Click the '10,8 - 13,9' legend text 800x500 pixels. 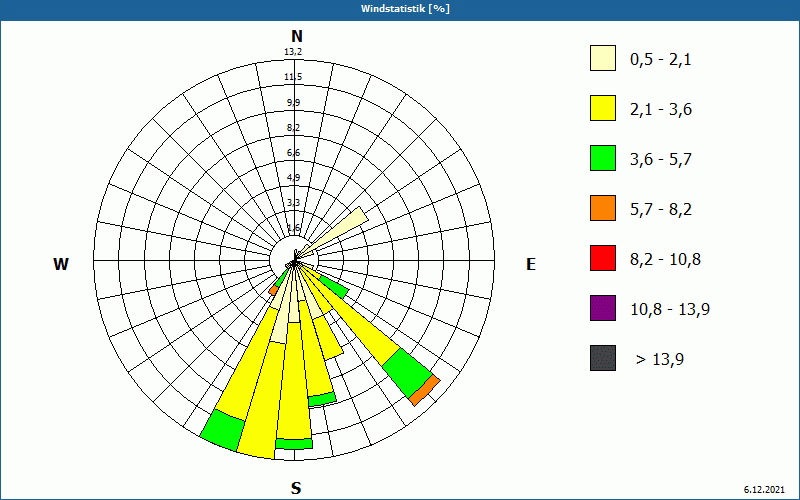(670, 310)
